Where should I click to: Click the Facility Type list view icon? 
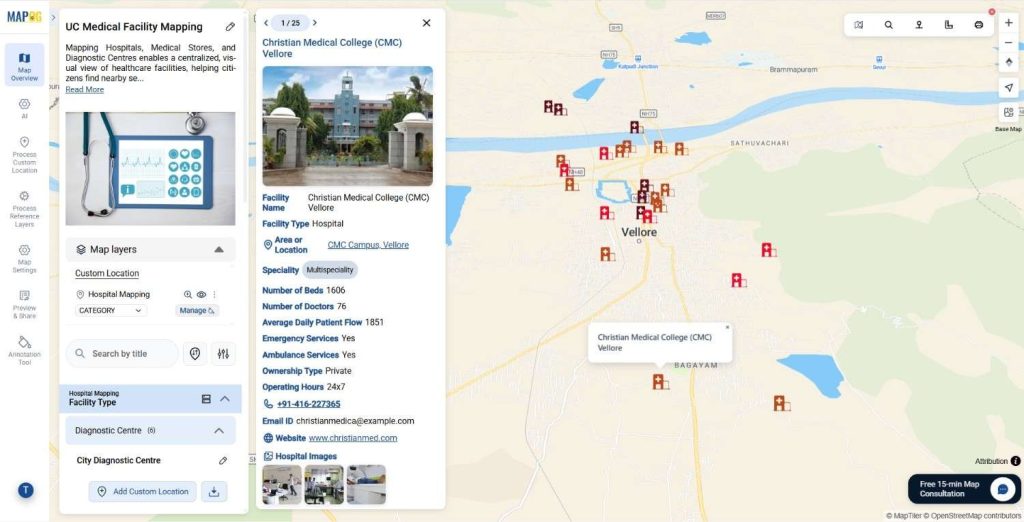point(206,399)
